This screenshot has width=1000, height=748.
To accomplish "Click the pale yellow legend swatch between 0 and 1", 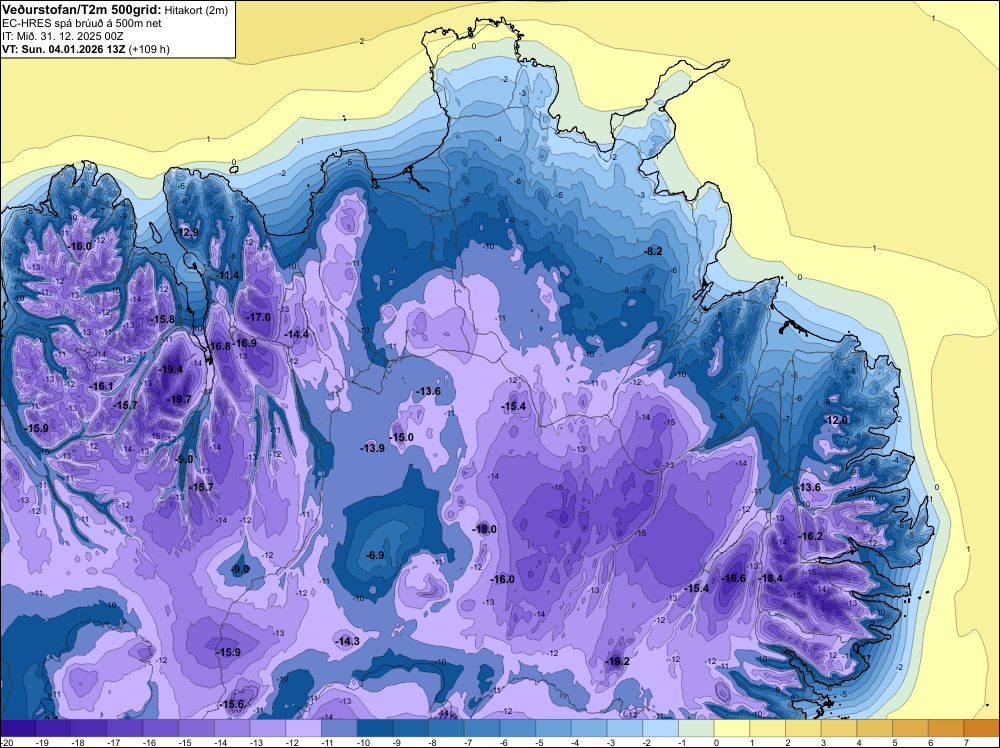I will pos(732,728).
